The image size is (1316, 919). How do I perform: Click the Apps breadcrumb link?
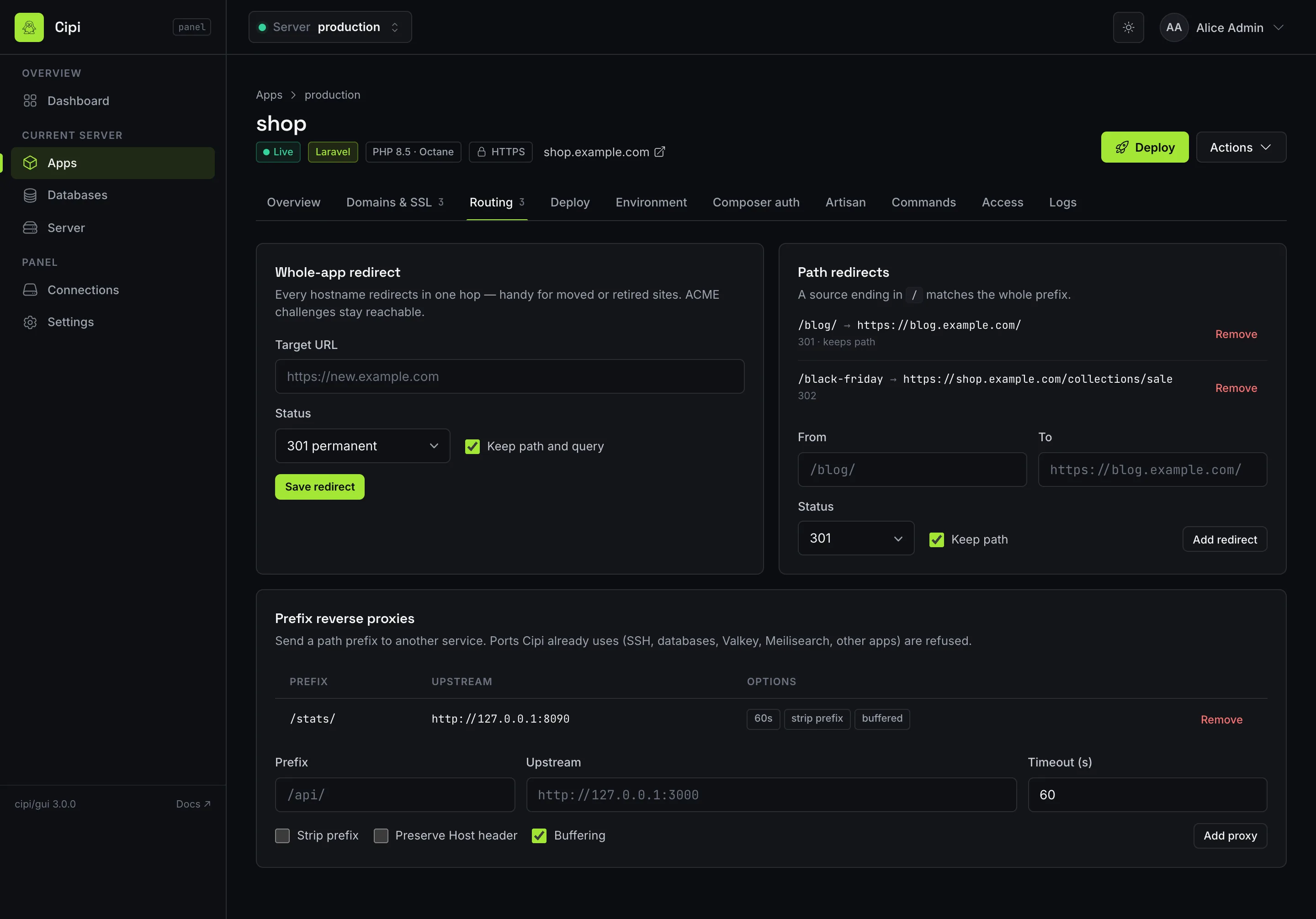(x=269, y=95)
